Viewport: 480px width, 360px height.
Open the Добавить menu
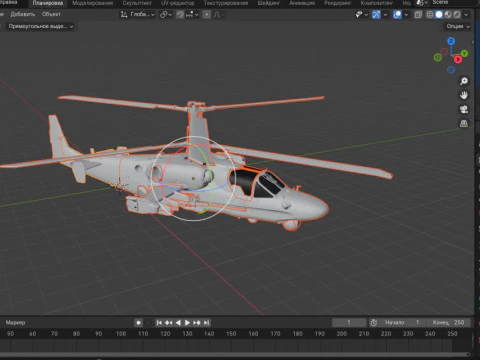pyautogui.click(x=23, y=14)
